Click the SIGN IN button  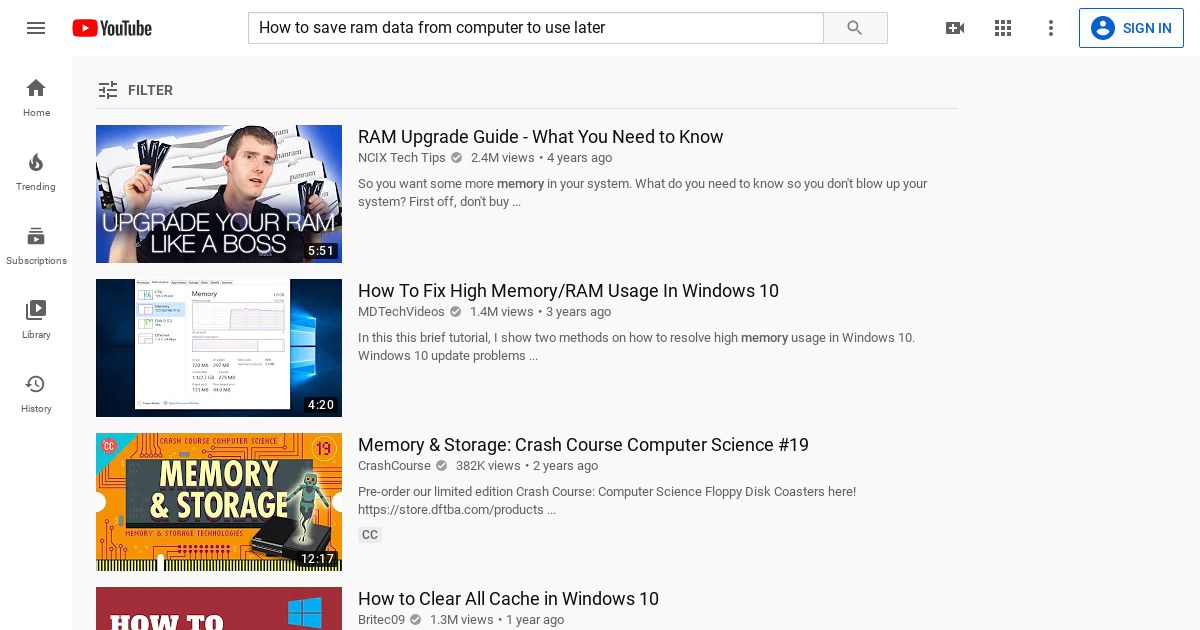pos(1132,28)
